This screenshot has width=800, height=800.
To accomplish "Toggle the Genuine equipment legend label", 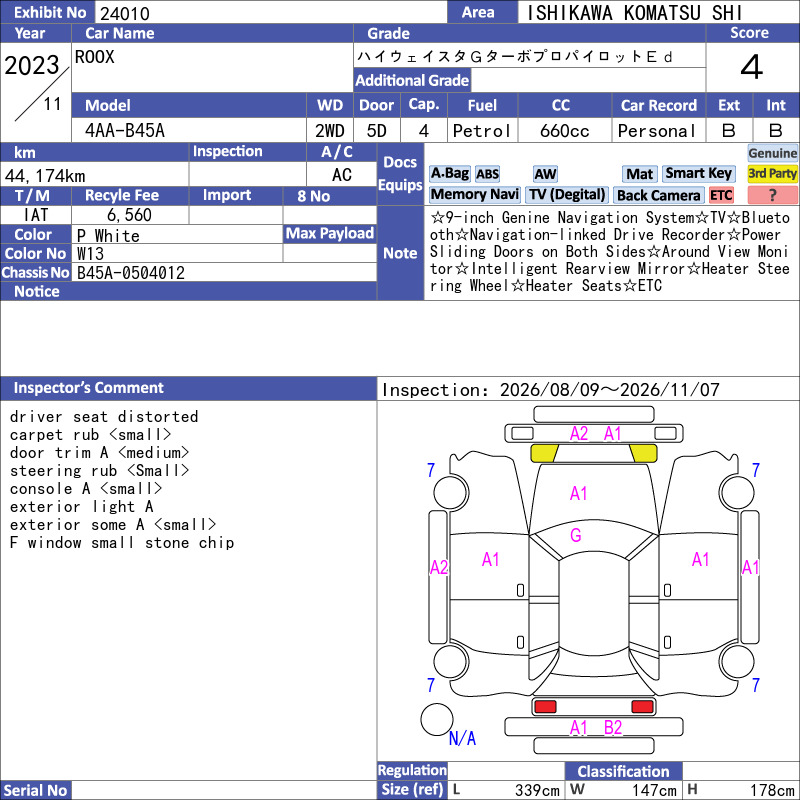I will (772, 153).
